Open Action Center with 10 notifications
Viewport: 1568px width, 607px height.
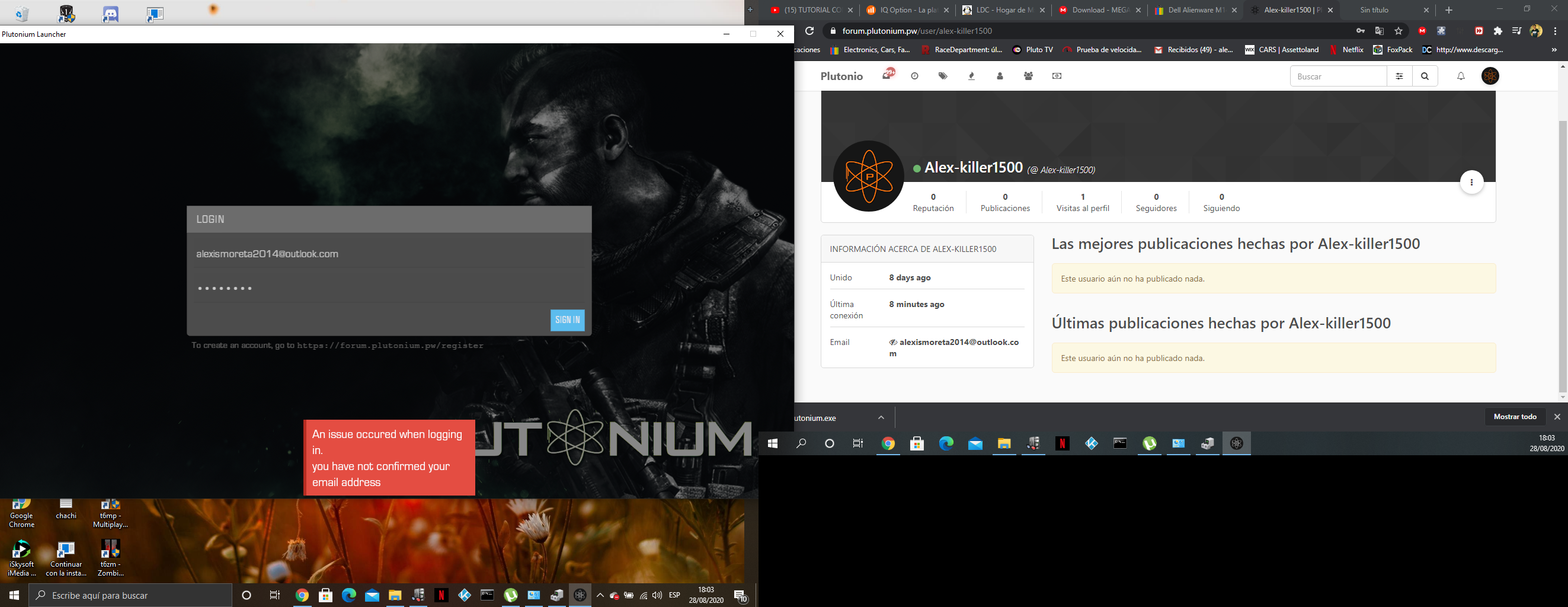tap(740, 596)
